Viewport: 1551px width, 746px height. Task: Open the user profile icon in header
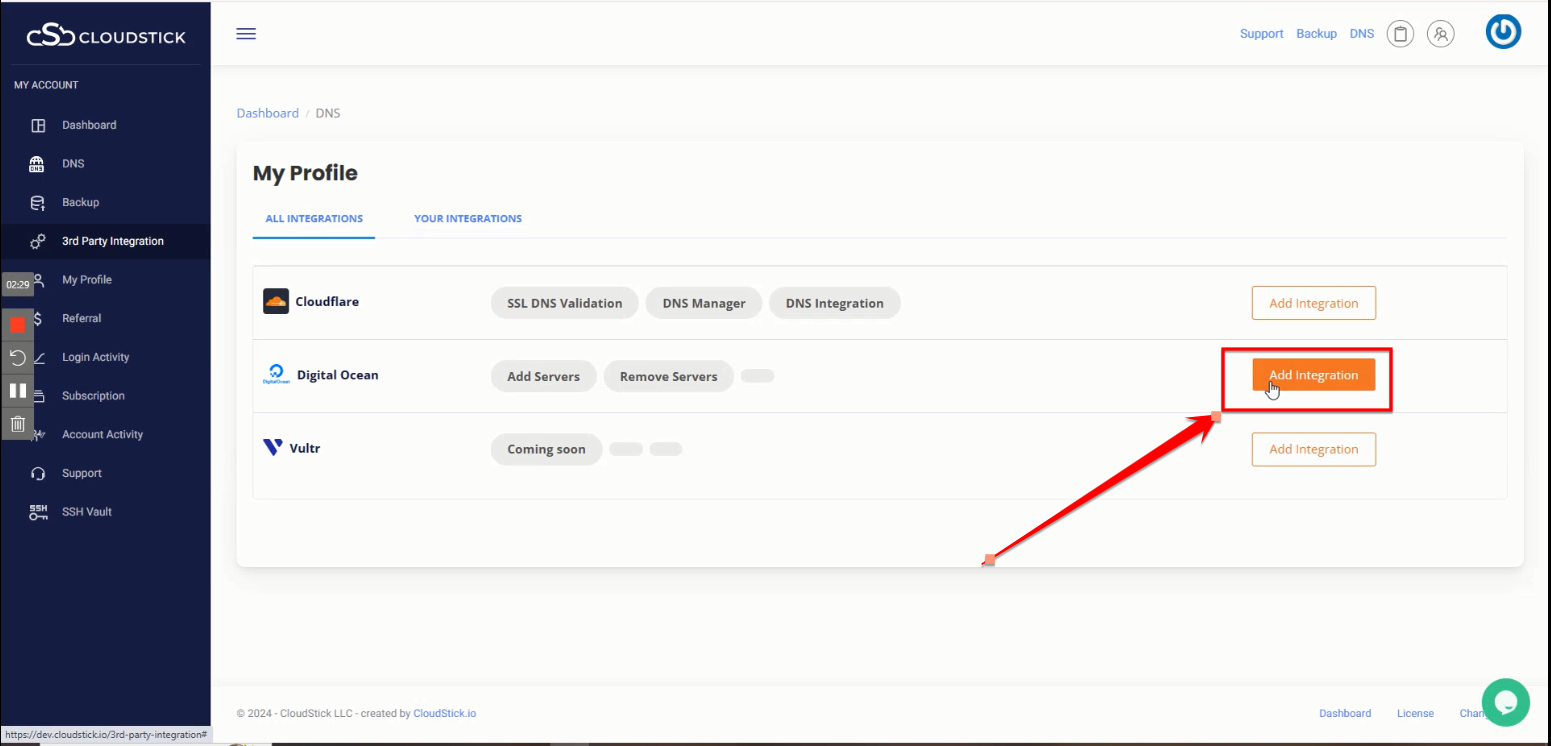pos(1440,34)
